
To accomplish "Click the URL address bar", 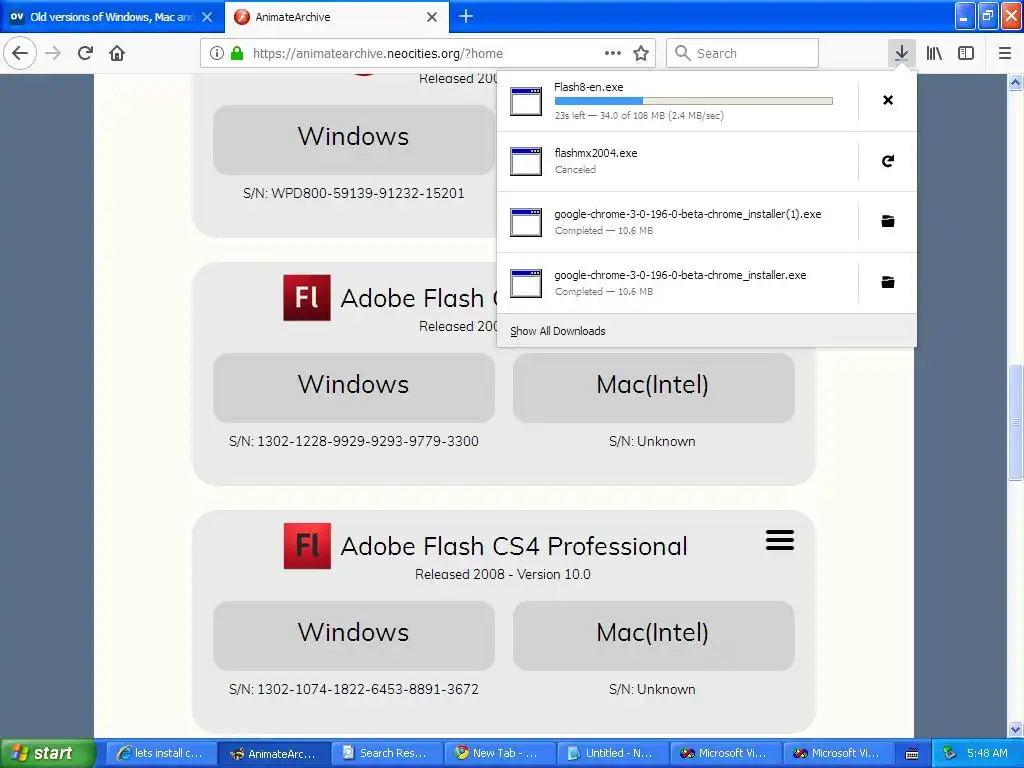I will point(428,53).
